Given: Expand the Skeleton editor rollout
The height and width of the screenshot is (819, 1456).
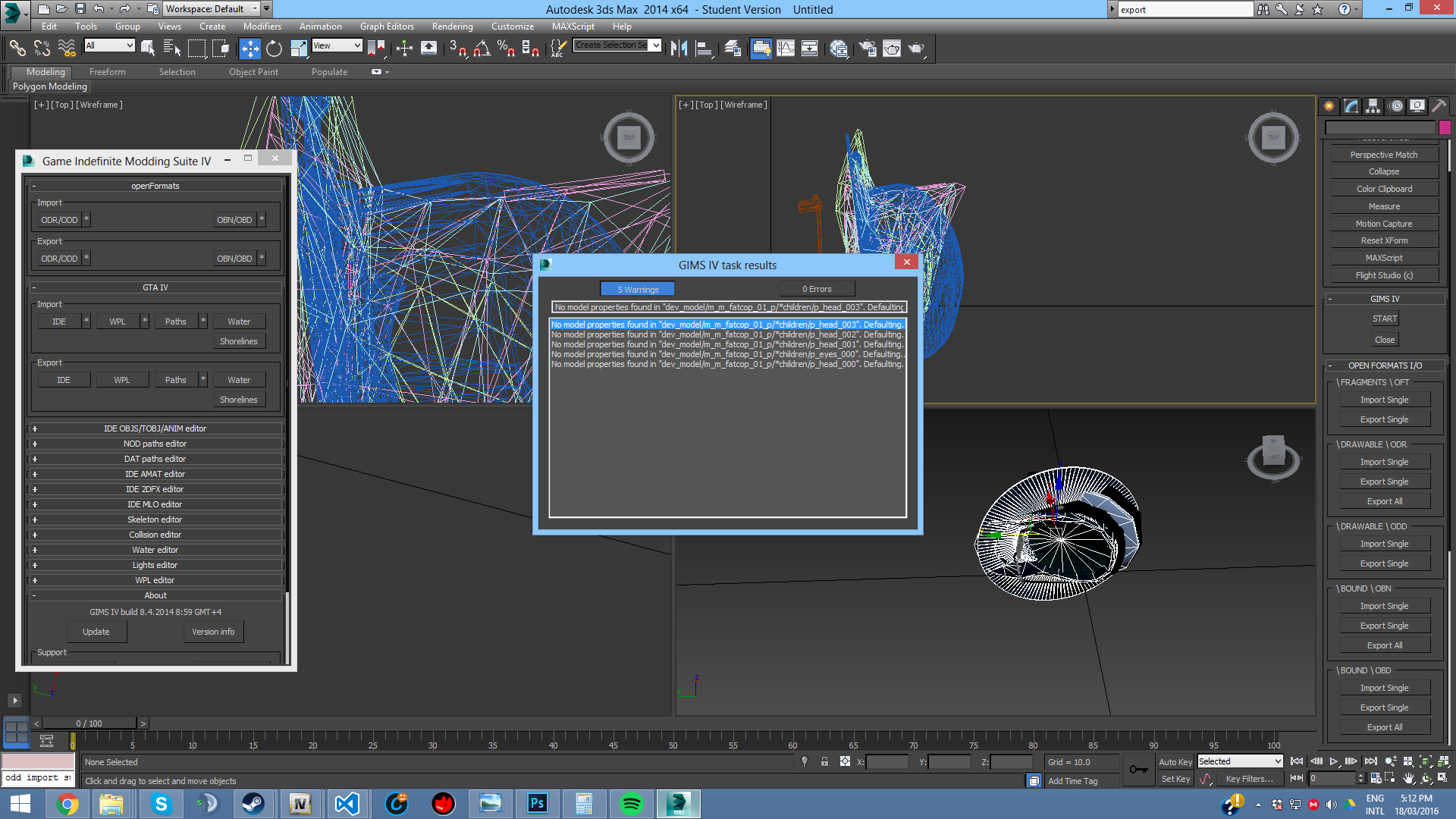Looking at the screenshot, I should pyautogui.click(x=155, y=519).
